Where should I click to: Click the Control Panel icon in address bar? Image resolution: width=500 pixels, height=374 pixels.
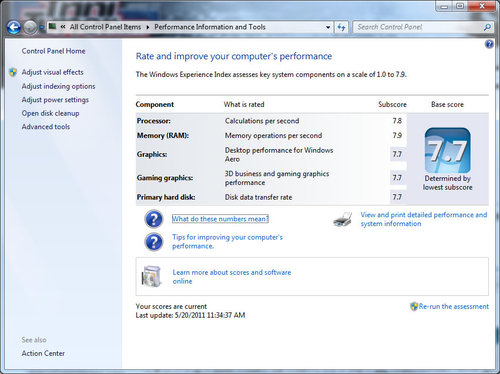(x=52, y=26)
